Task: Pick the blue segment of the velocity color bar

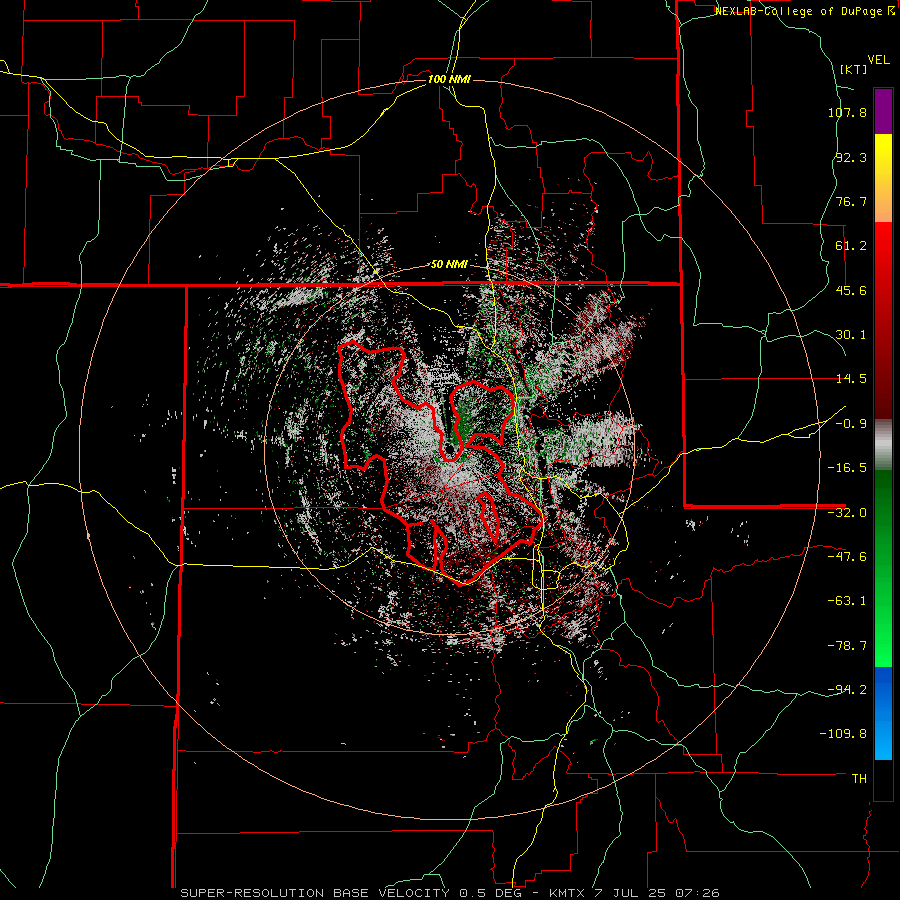Action: tap(883, 713)
